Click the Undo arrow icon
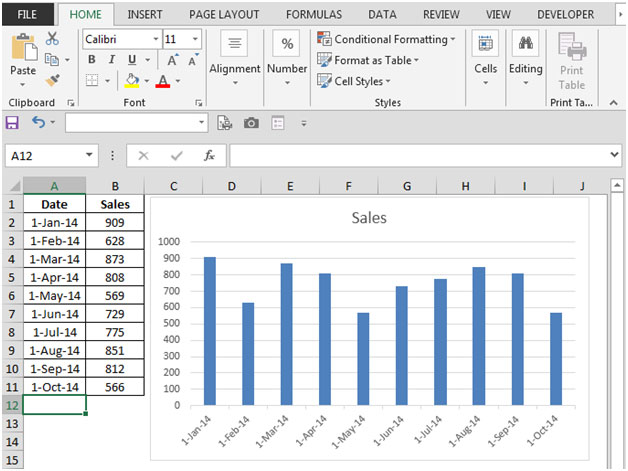 click(38, 122)
